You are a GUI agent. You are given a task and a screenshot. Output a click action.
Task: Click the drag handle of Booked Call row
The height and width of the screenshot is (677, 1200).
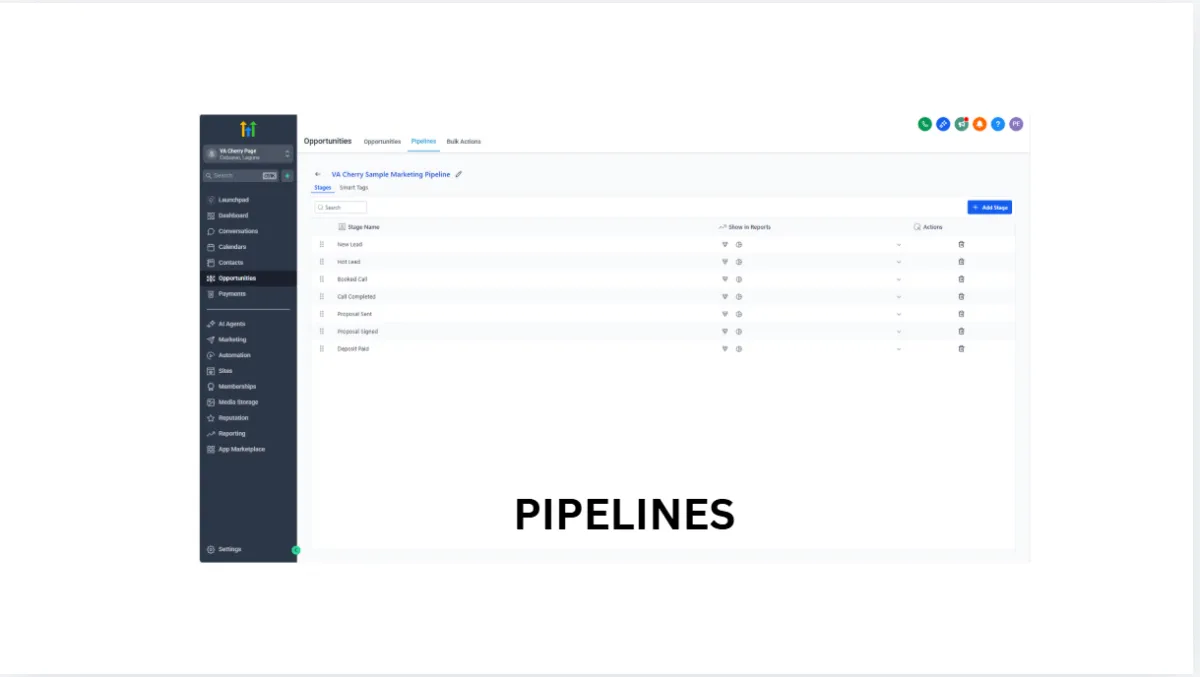pos(322,279)
